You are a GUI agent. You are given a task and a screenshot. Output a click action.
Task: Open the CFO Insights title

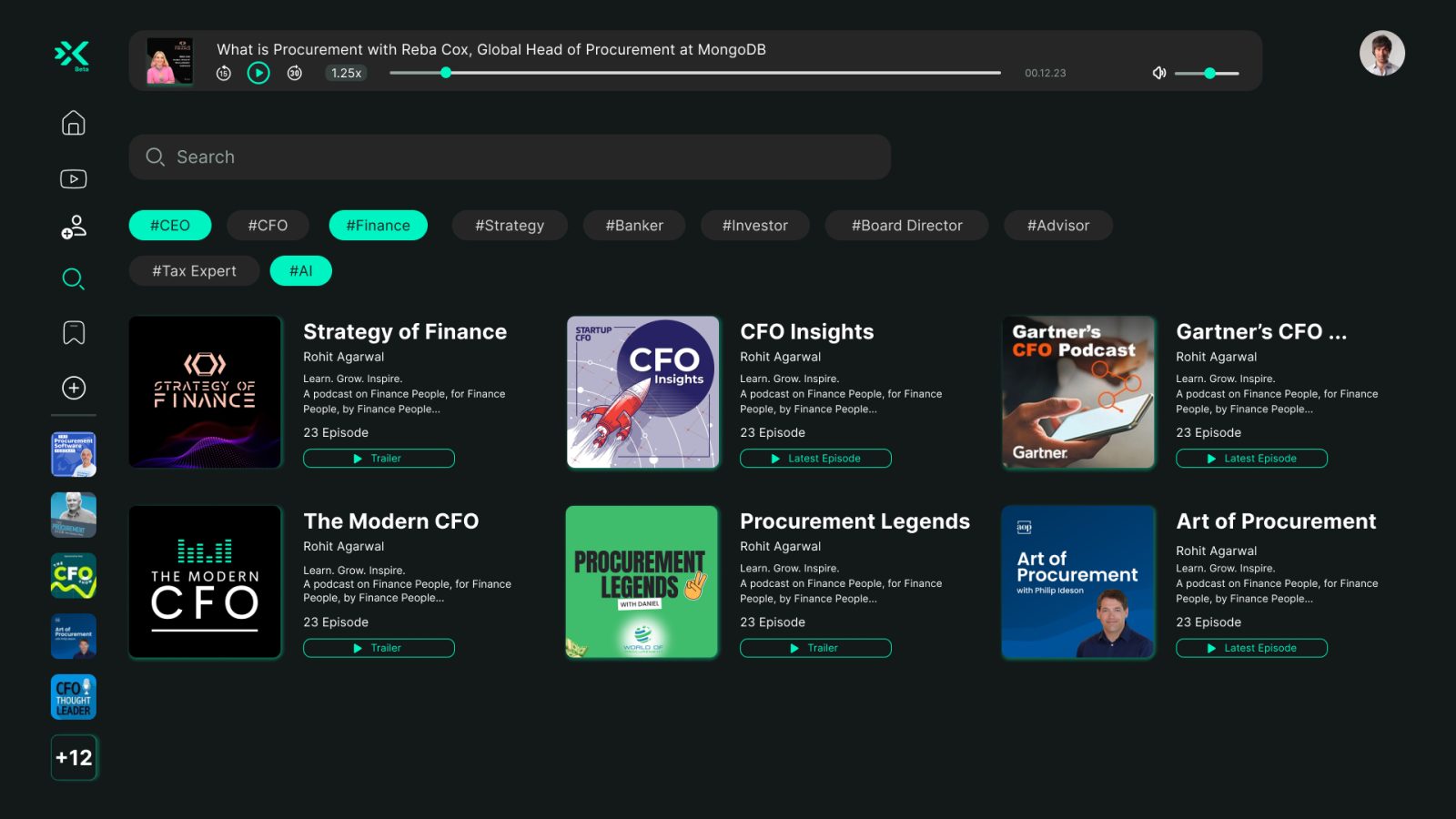[807, 332]
